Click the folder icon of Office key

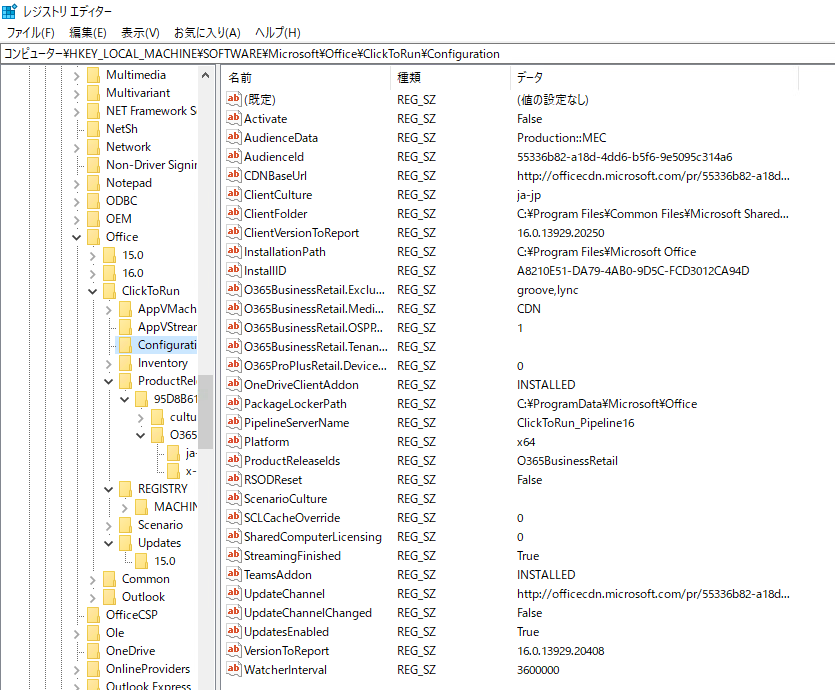point(93,237)
